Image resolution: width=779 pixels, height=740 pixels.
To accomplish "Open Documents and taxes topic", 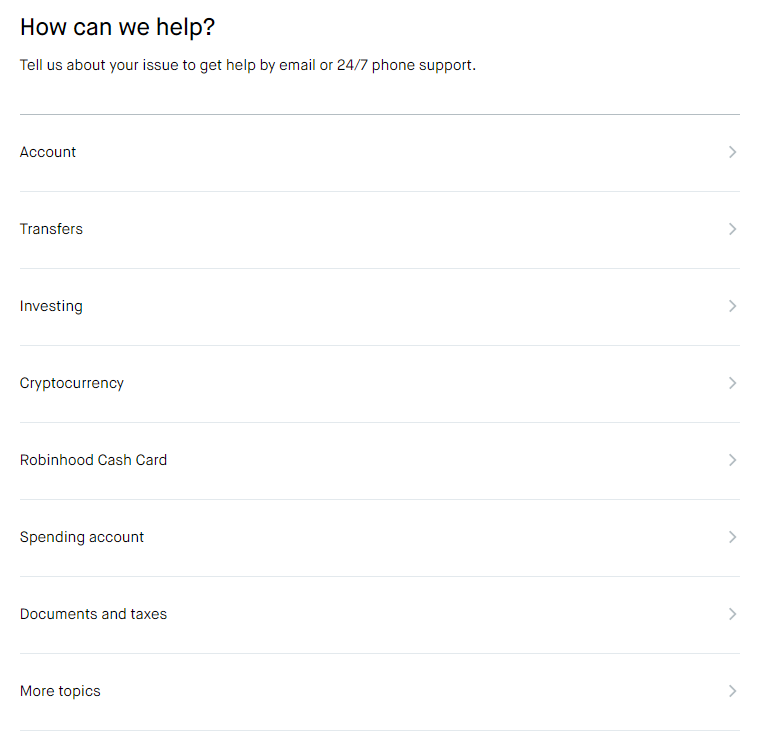I will pyautogui.click(x=93, y=614).
